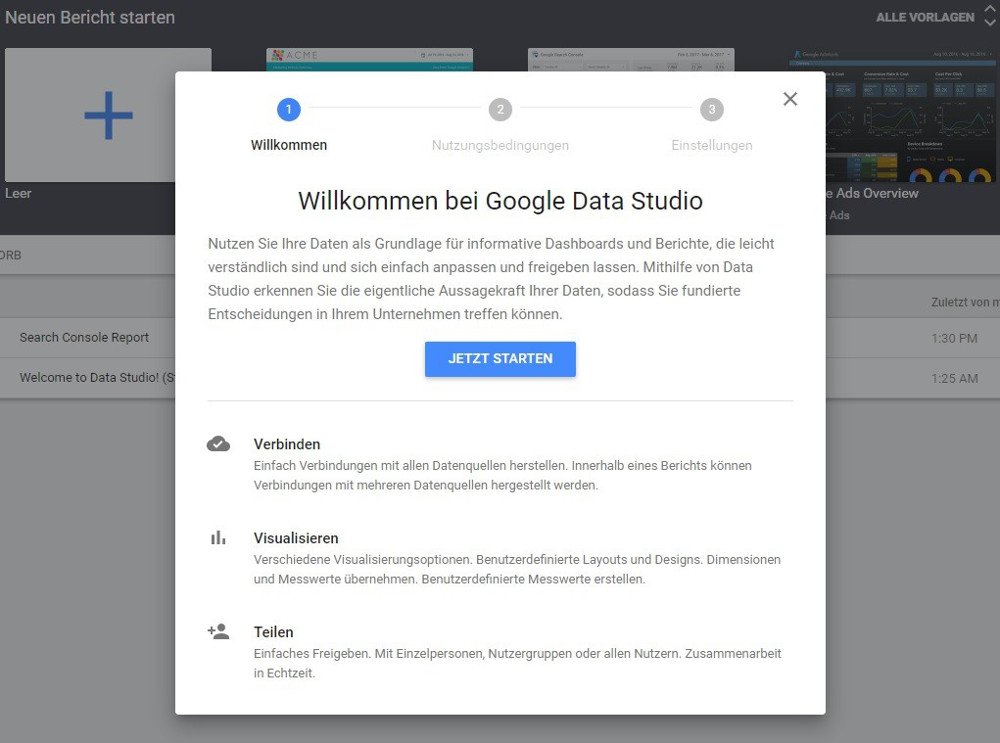Open the ACME template thumbnail
The height and width of the screenshot is (743, 1000).
pyautogui.click(x=369, y=59)
